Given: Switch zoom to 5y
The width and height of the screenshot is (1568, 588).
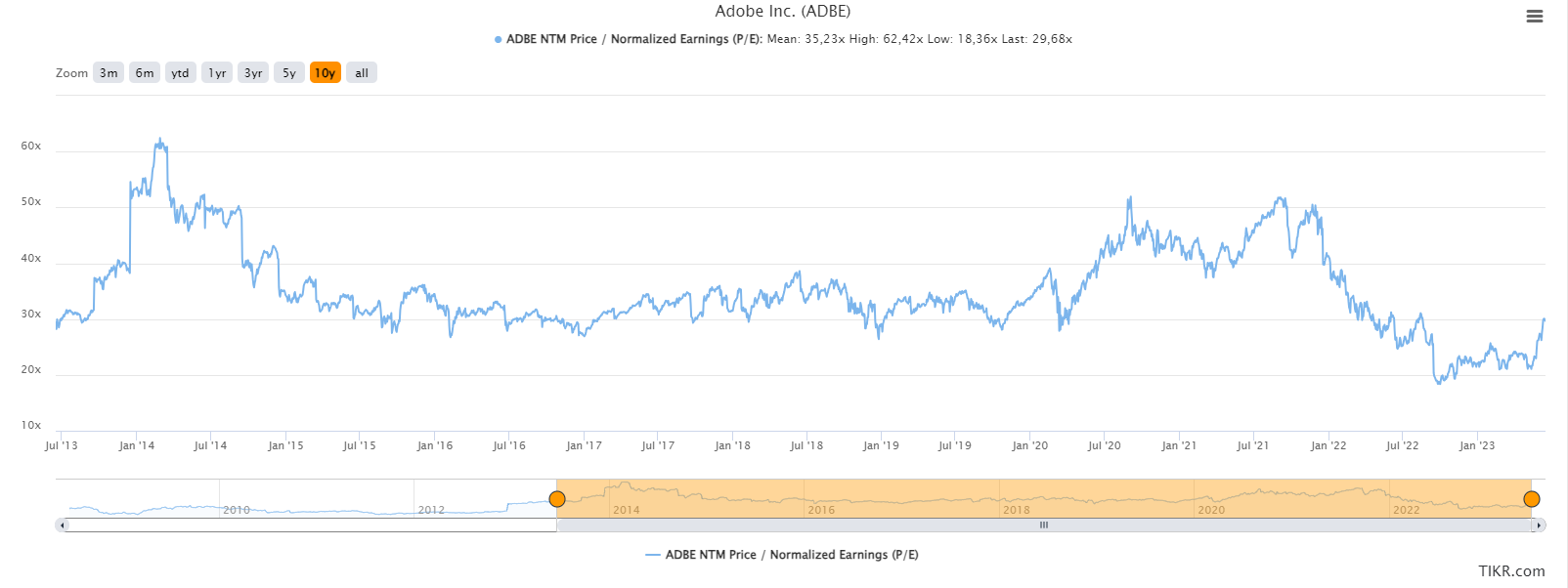Looking at the screenshot, I should (289, 73).
